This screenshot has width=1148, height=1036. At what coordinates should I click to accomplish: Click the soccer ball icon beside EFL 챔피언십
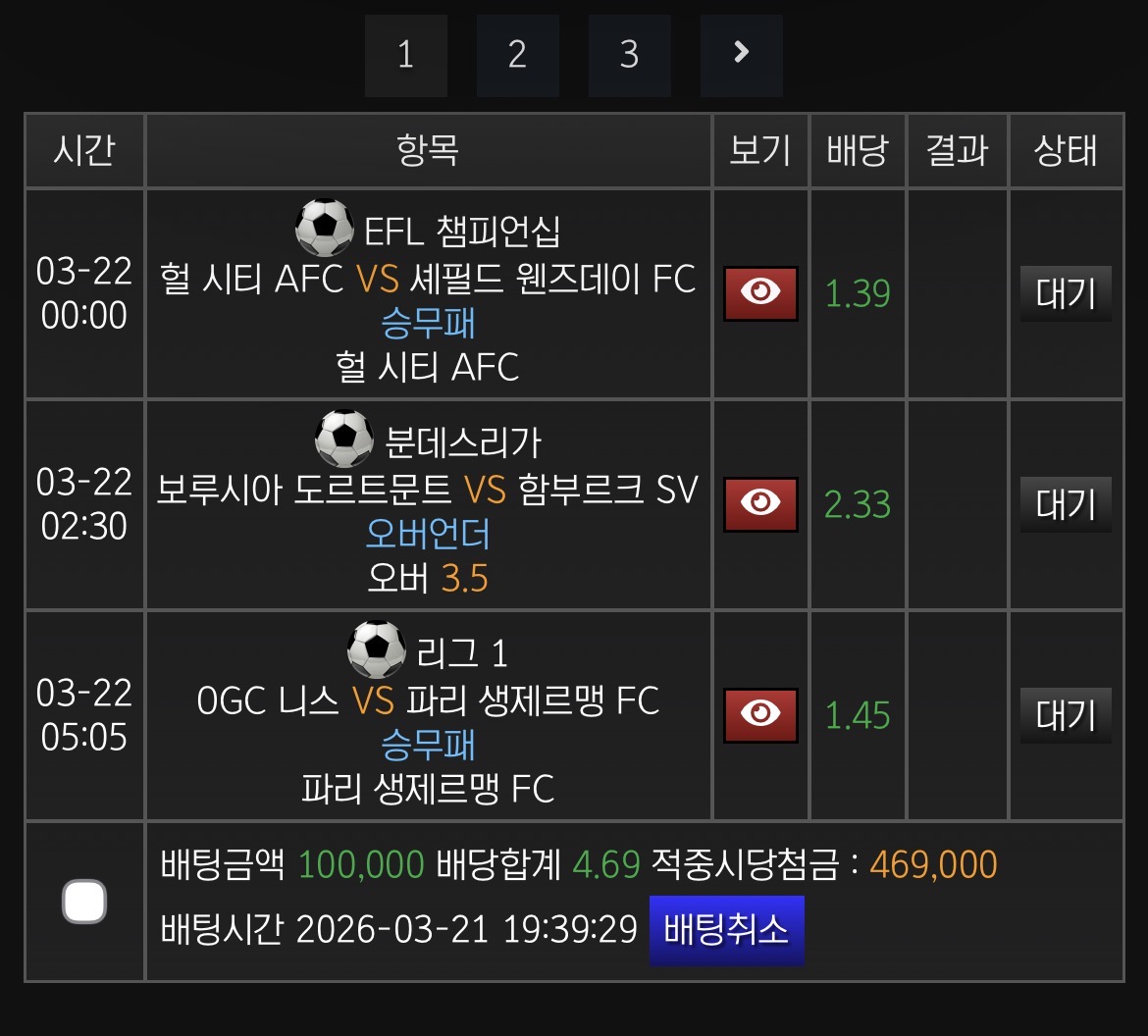[324, 229]
